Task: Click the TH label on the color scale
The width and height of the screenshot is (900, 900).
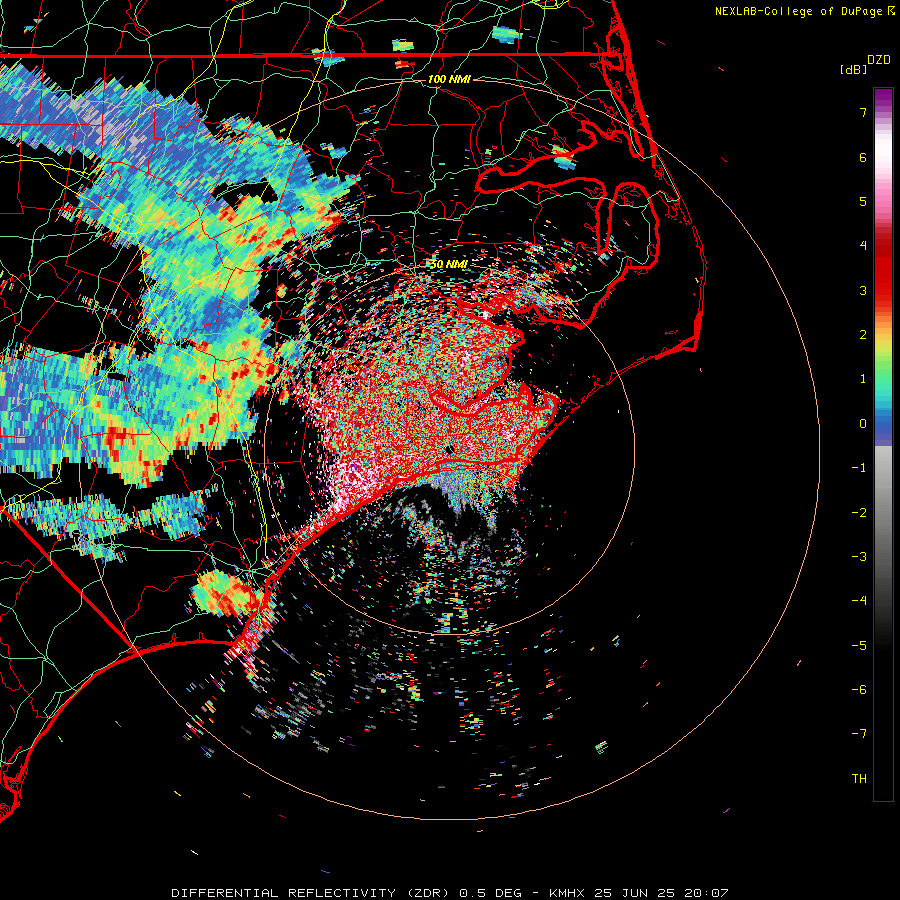Action: 859,779
